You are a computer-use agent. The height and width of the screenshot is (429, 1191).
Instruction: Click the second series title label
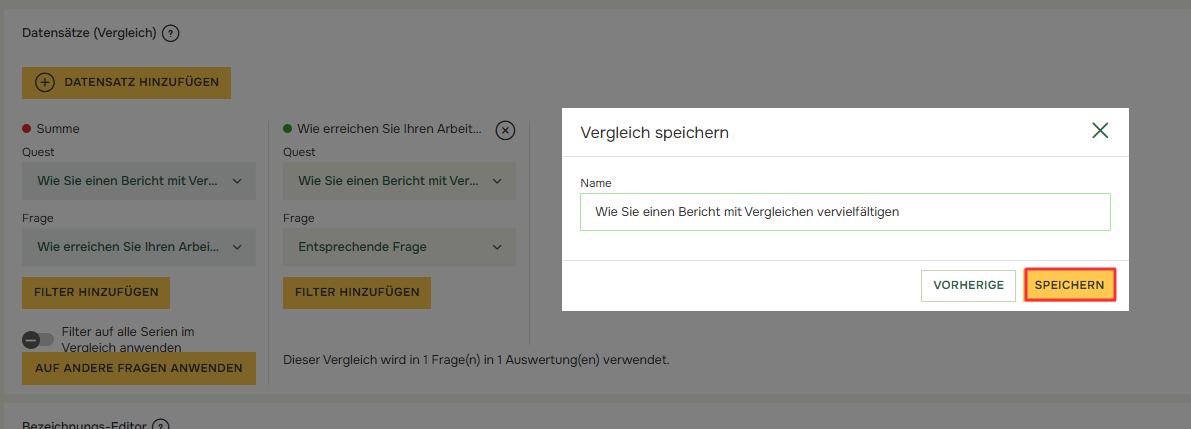click(x=389, y=129)
